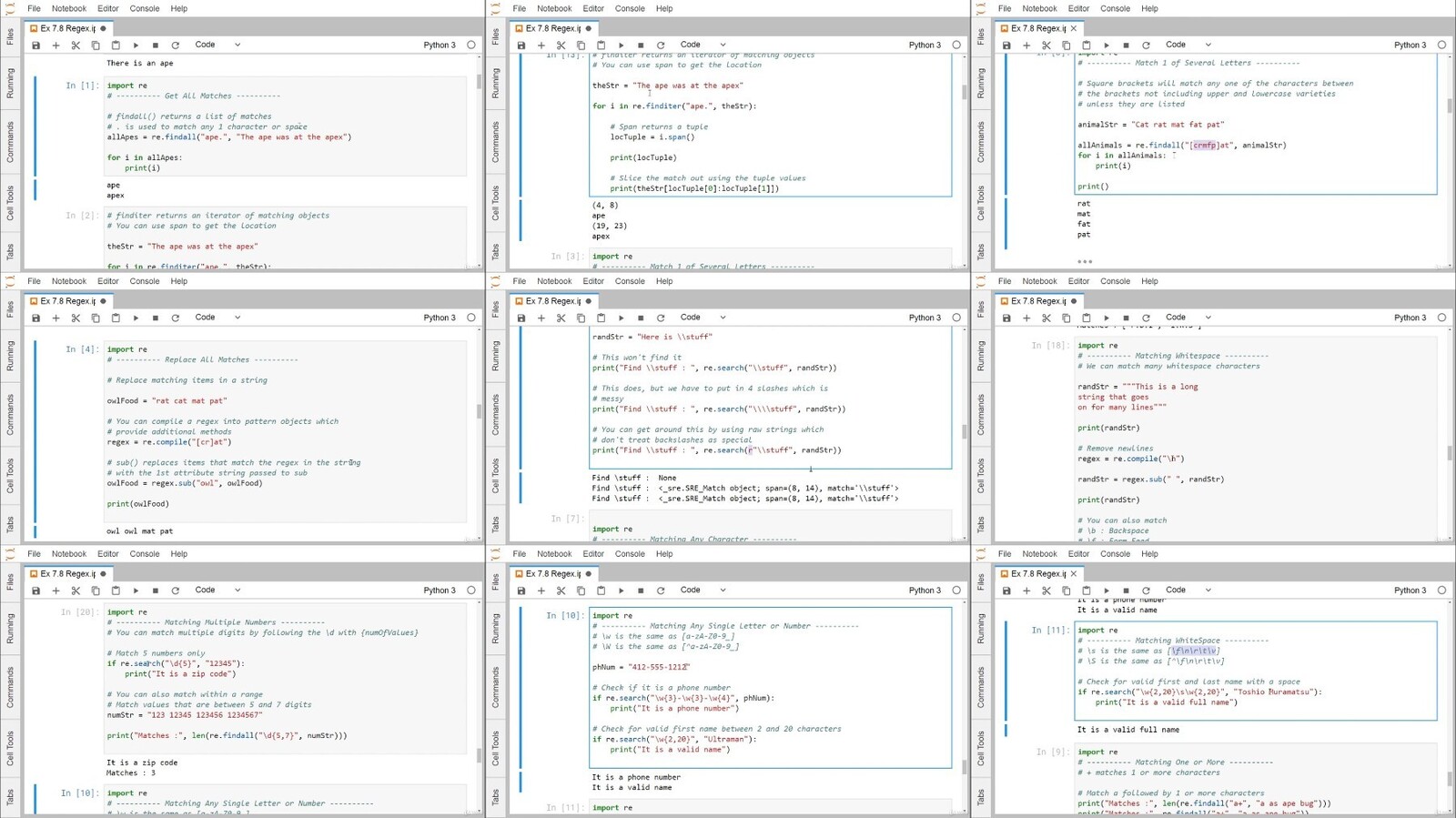Toggle the Running sidebar beside the owlFood notebook
1456x818 pixels.
click(10, 355)
